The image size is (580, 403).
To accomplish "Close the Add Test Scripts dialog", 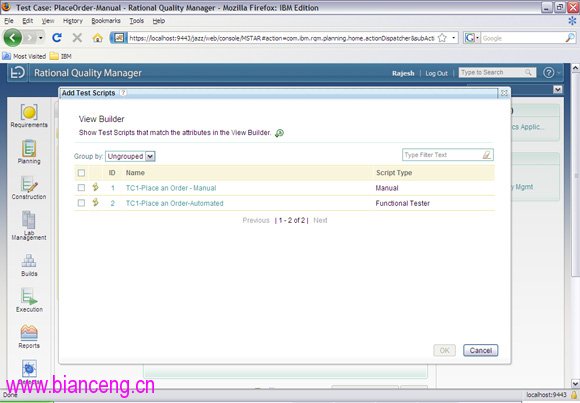I will [504, 93].
